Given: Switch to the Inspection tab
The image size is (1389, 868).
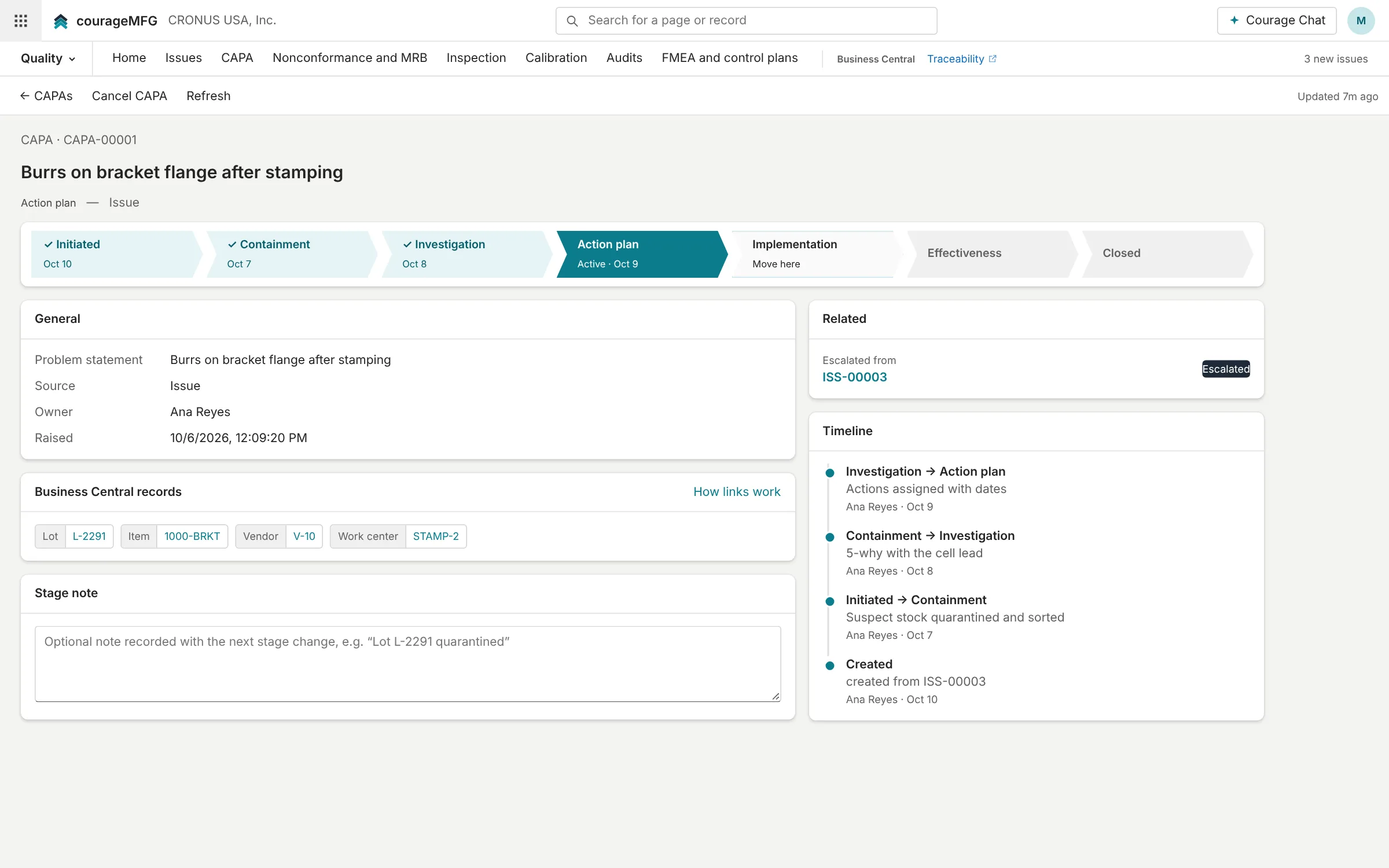Looking at the screenshot, I should (x=476, y=58).
